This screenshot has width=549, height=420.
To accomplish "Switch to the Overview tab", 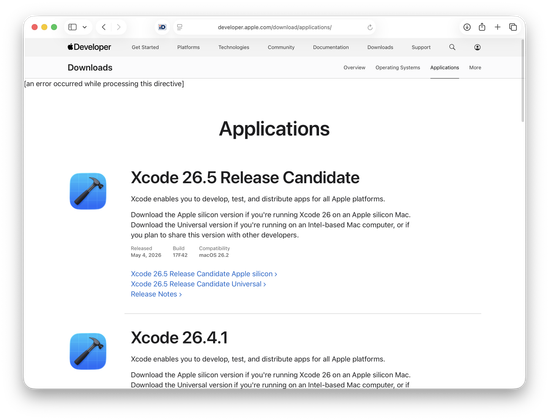I will pyautogui.click(x=354, y=68).
